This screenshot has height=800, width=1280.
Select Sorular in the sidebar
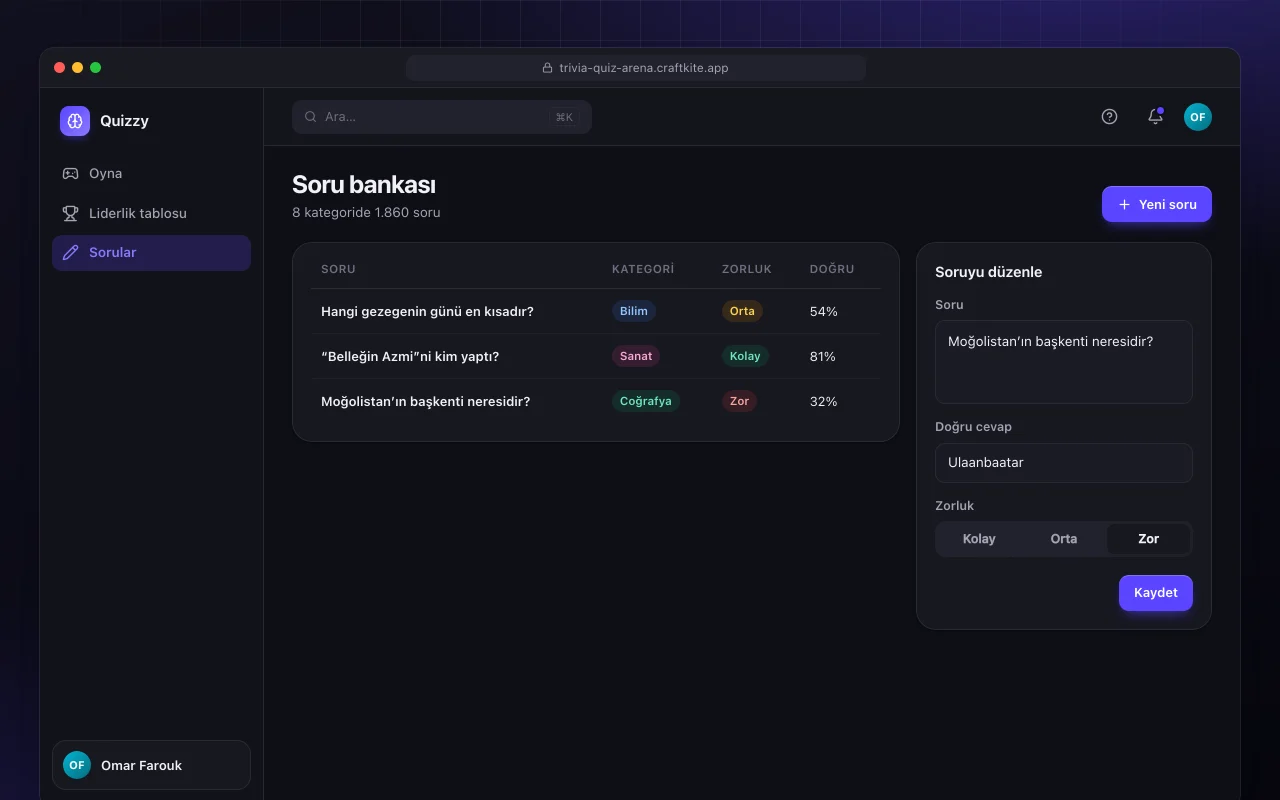[151, 252]
